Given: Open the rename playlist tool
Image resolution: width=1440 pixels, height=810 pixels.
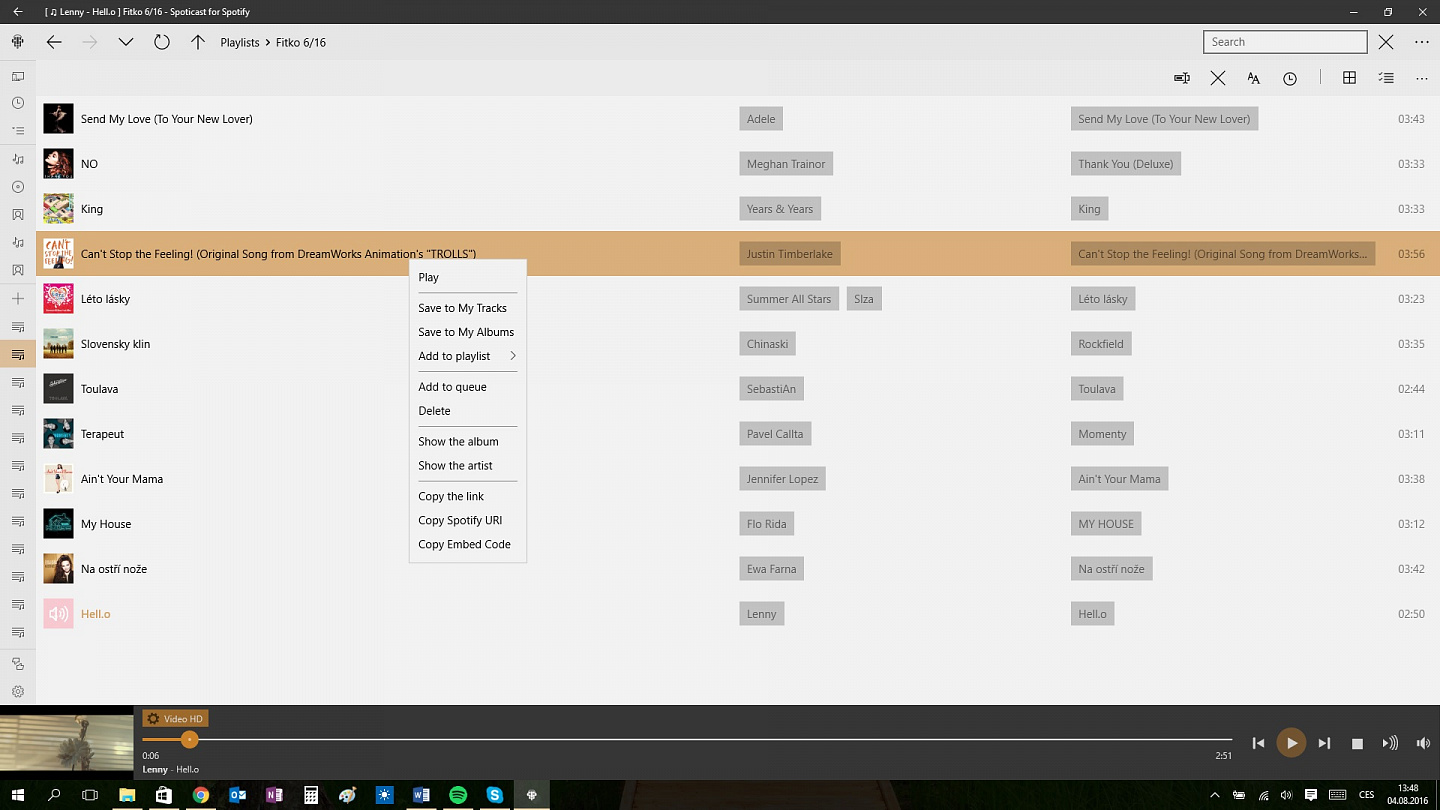Looking at the screenshot, I should click(x=1182, y=78).
